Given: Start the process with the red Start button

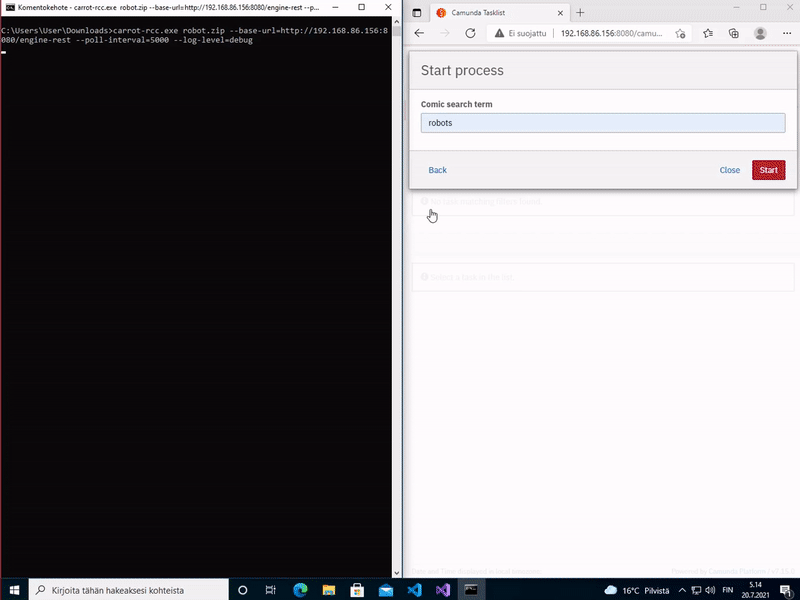Looking at the screenshot, I should (768, 170).
